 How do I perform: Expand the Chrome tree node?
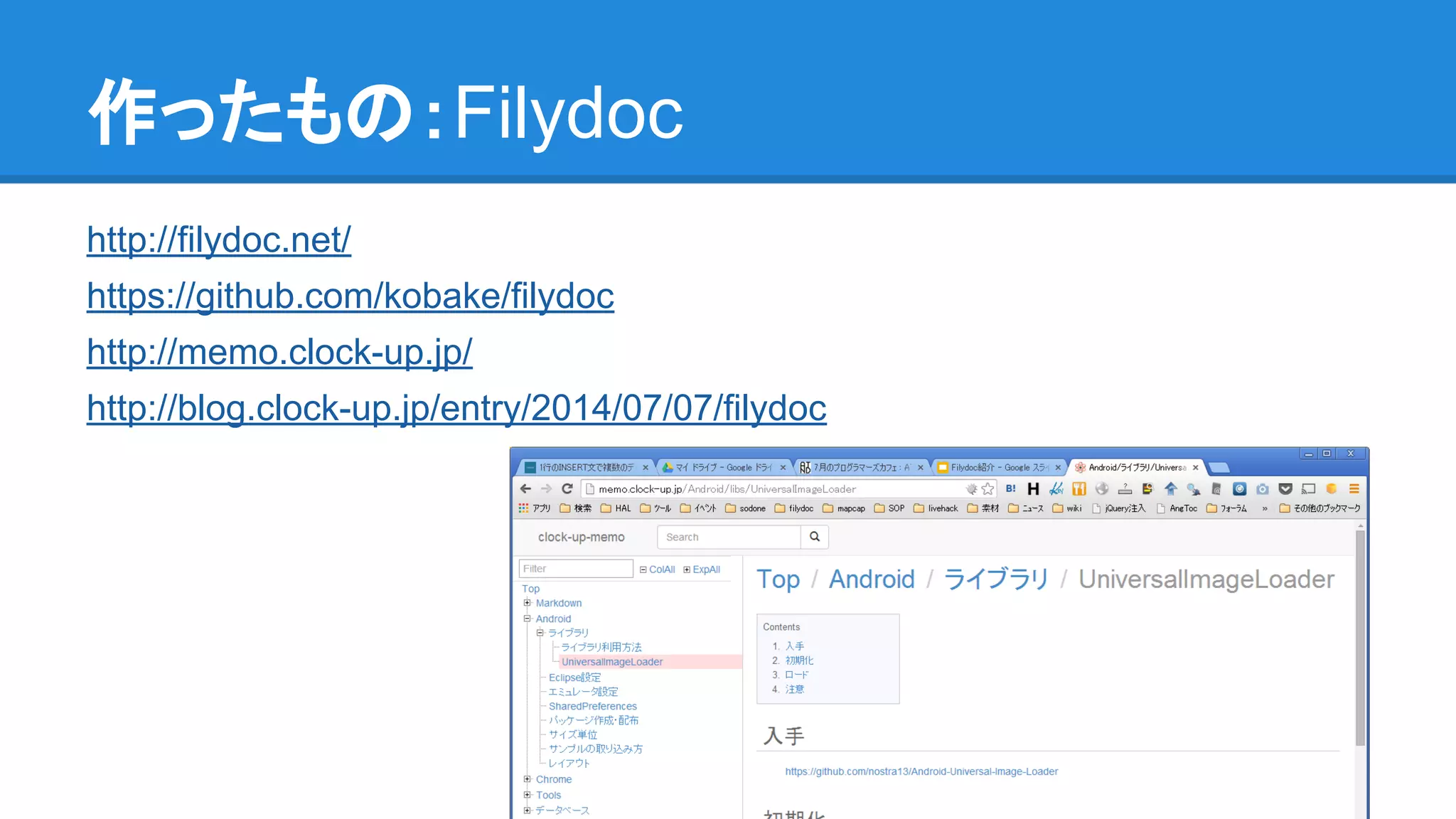(528, 779)
